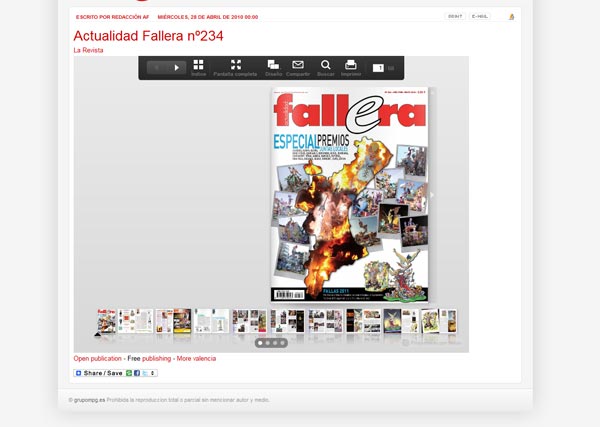Click the Open publication link
This screenshot has width=600, height=427.
pyautogui.click(x=98, y=358)
